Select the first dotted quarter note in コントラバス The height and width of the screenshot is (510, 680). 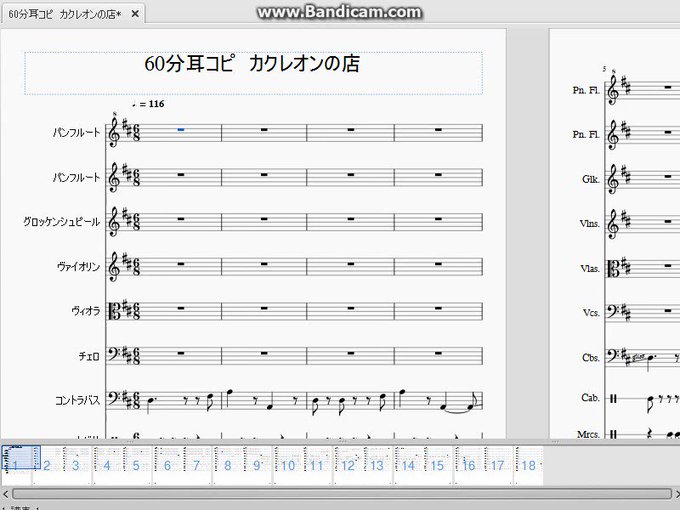(150, 403)
